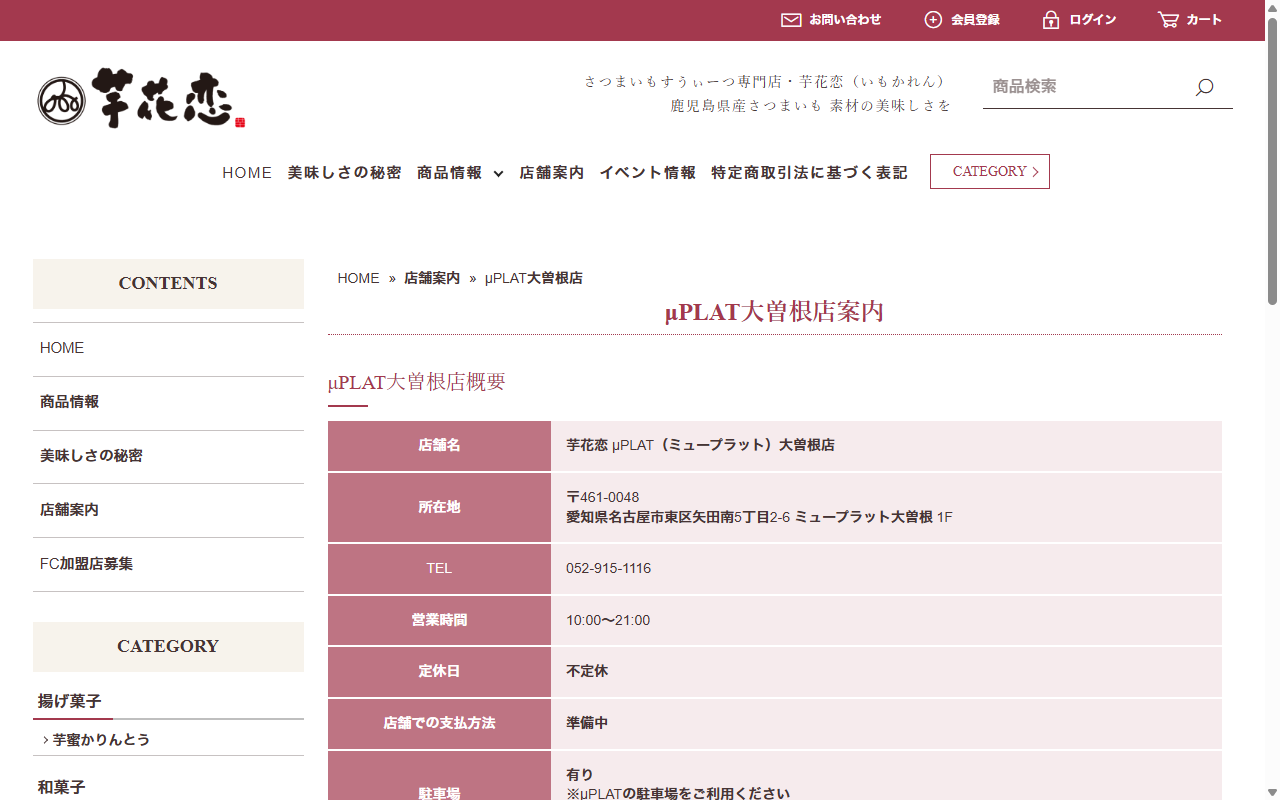Select FC加盟店募集 in the sidebar
Screen dimensions: 1280x800
(x=168, y=564)
